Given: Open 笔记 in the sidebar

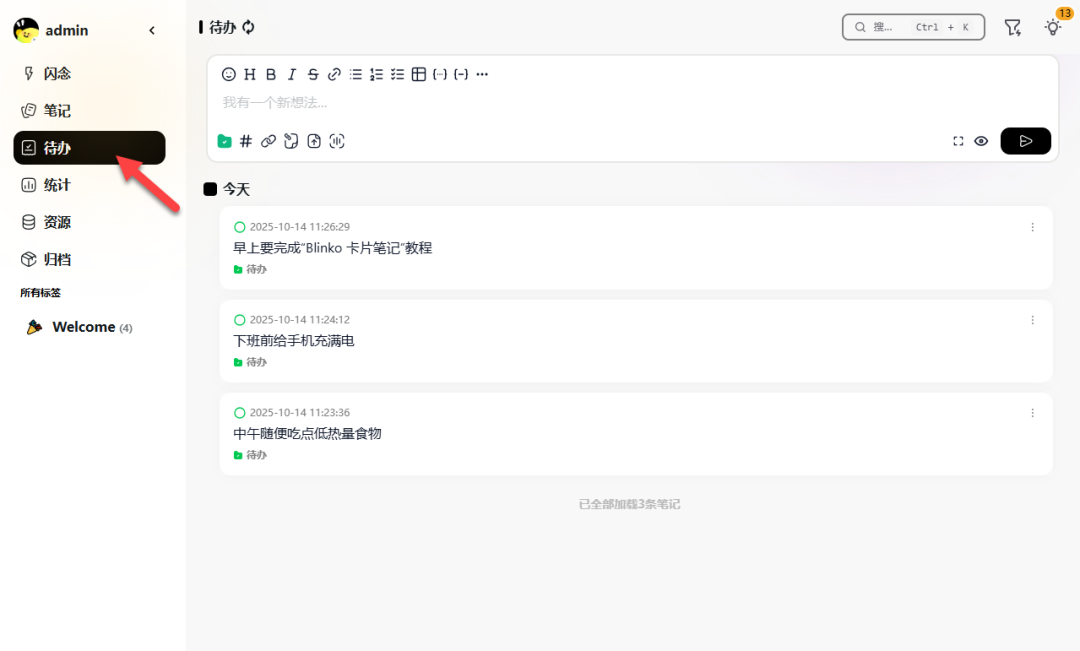Looking at the screenshot, I should 90,111.
